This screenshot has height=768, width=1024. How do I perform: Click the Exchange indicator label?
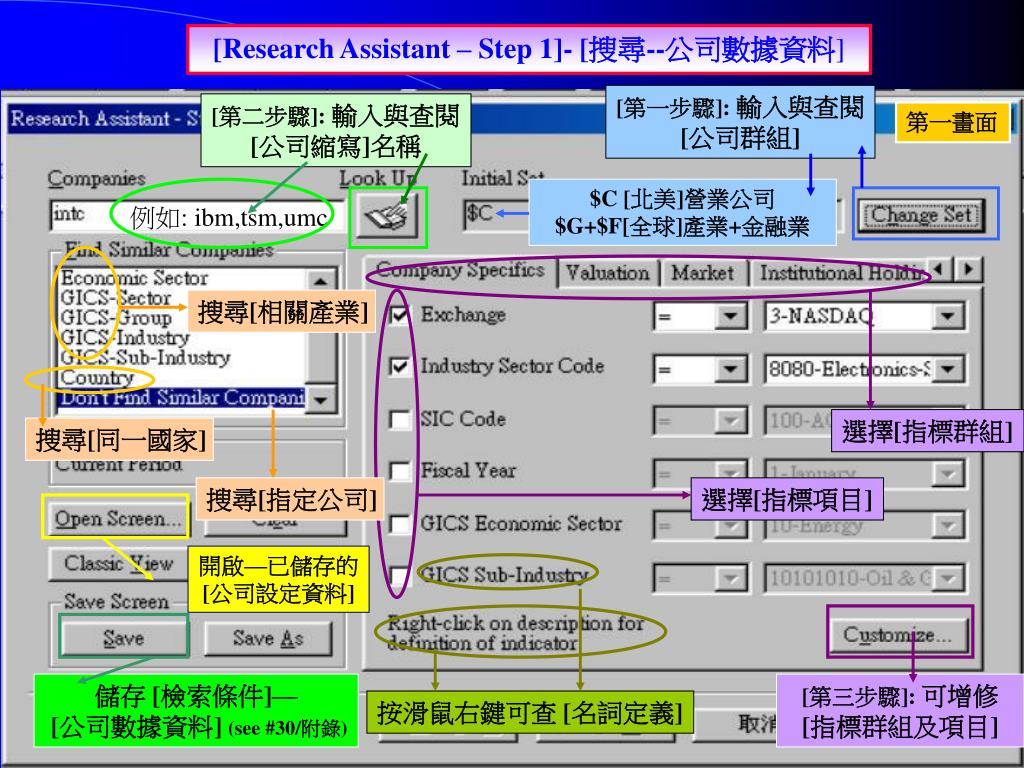463,315
